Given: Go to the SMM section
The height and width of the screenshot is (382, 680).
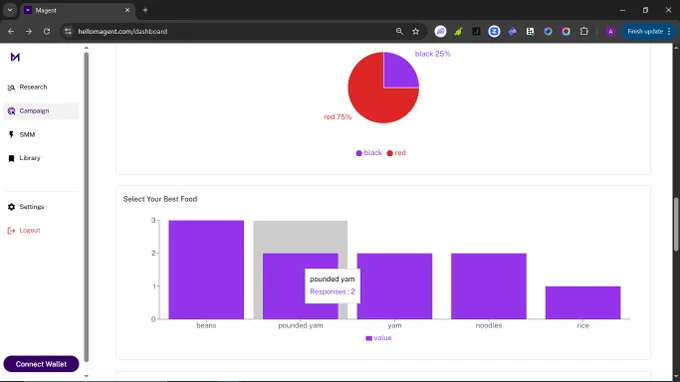Looking at the screenshot, I should pos(41,135).
